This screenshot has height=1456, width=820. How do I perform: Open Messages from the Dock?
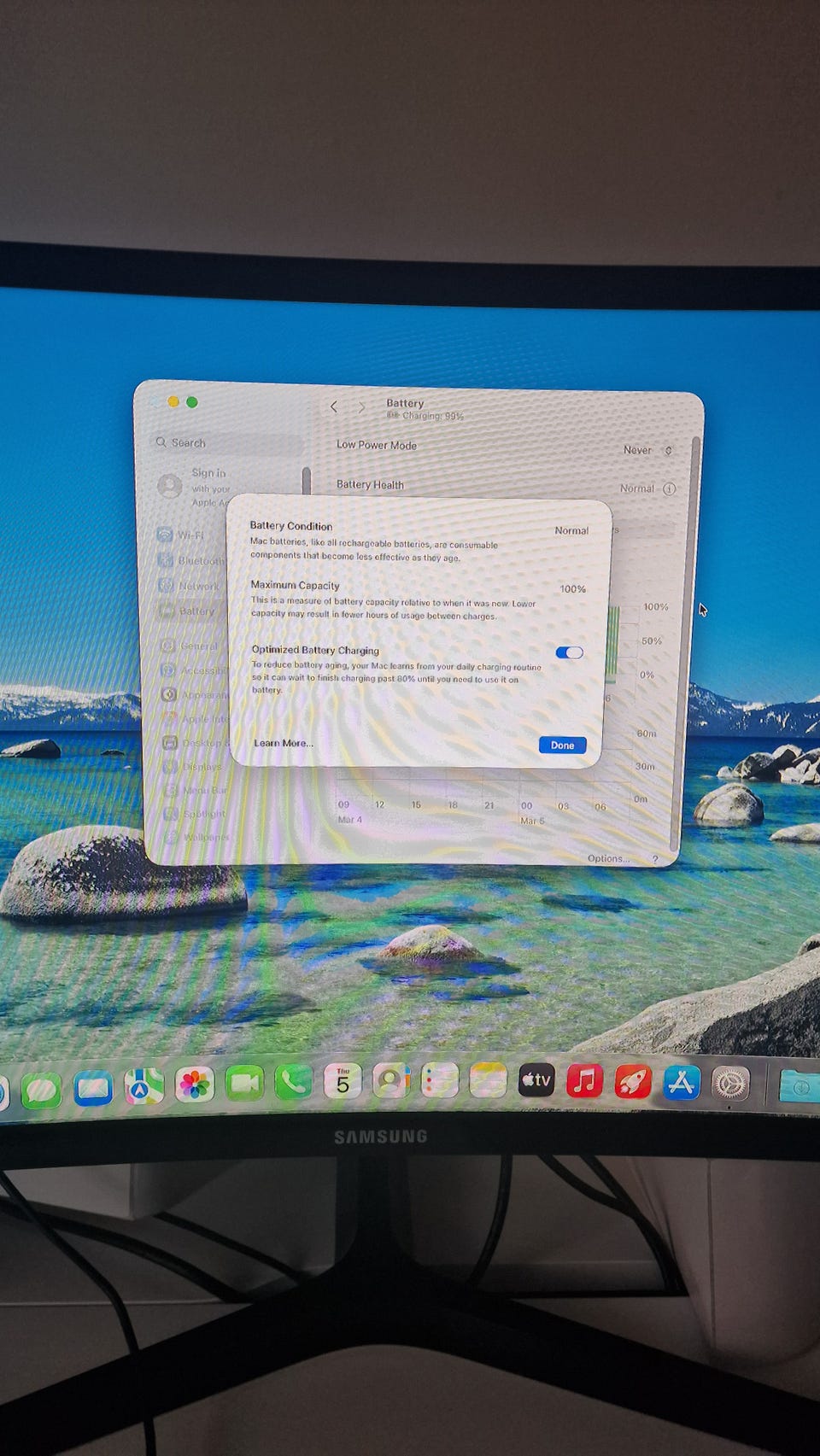pyautogui.click(x=41, y=1090)
